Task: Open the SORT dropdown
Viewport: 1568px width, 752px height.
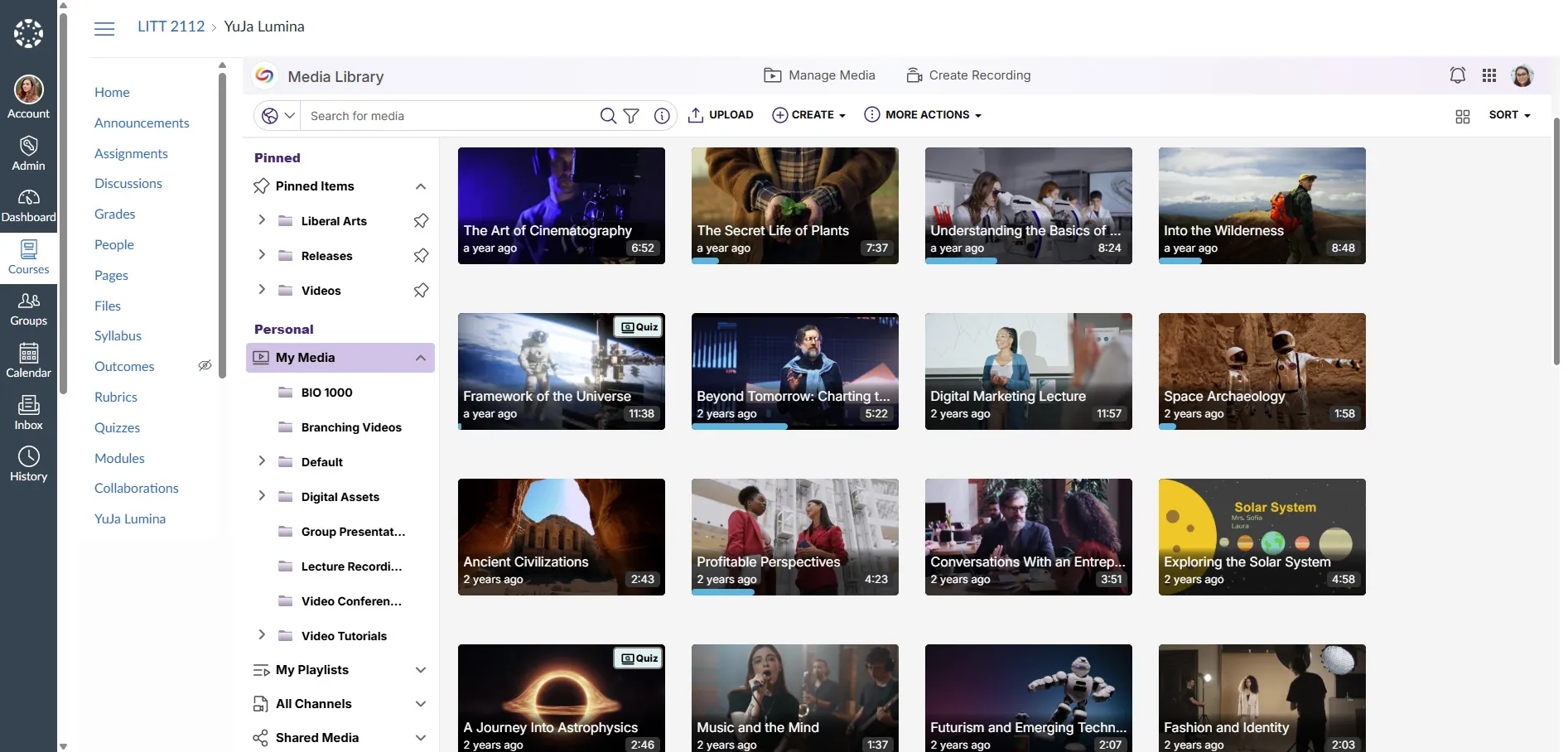Action: click(x=1509, y=115)
